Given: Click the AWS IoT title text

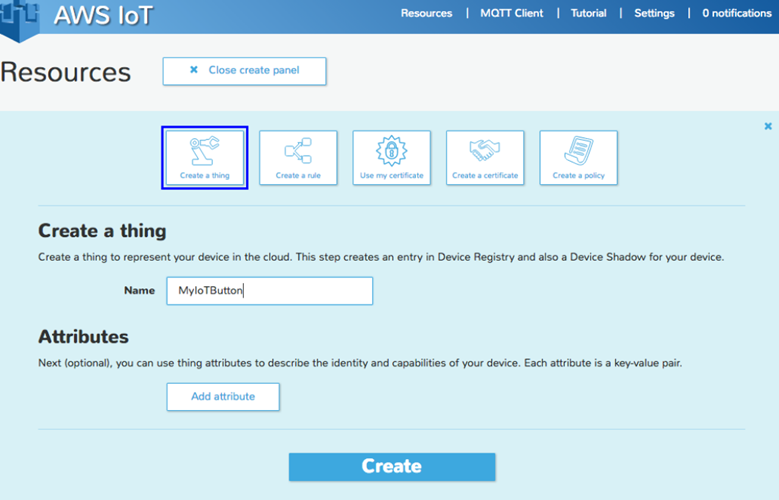Looking at the screenshot, I should [x=103, y=16].
